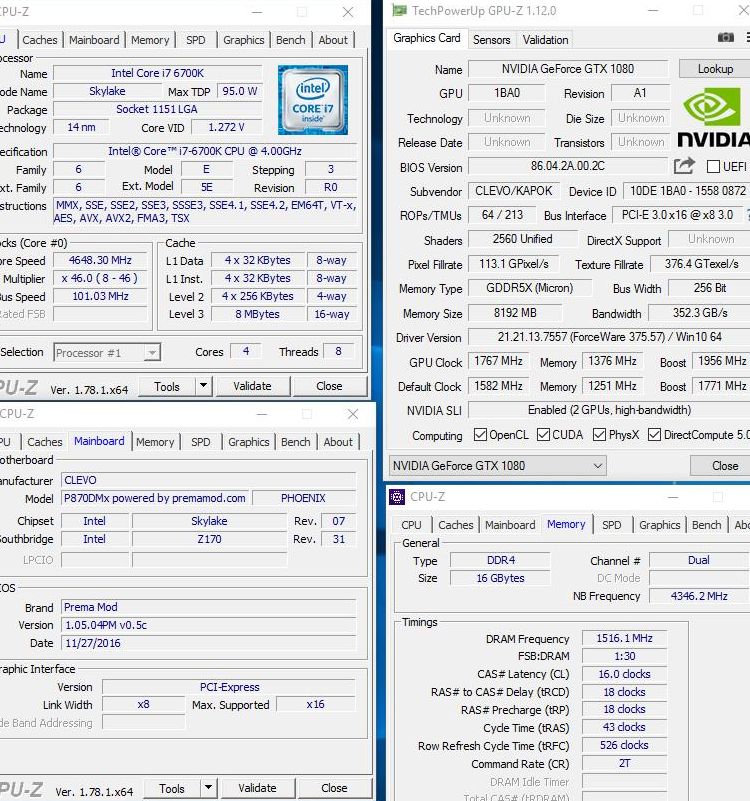This screenshot has width=750, height=801.
Task: Uncheck the PhysX computing checkbox
Action: click(x=600, y=435)
